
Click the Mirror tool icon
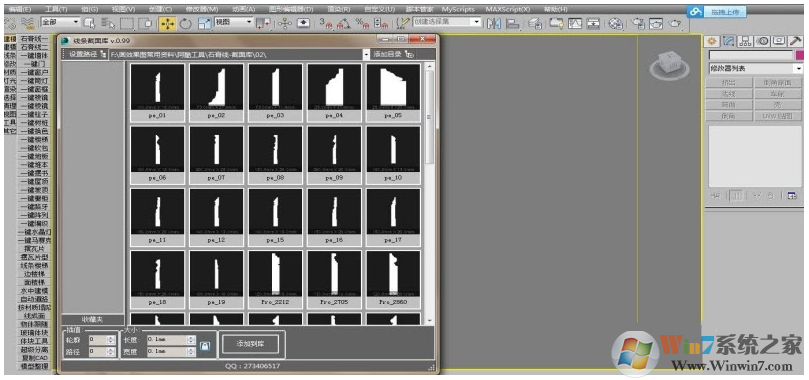[x=494, y=23]
